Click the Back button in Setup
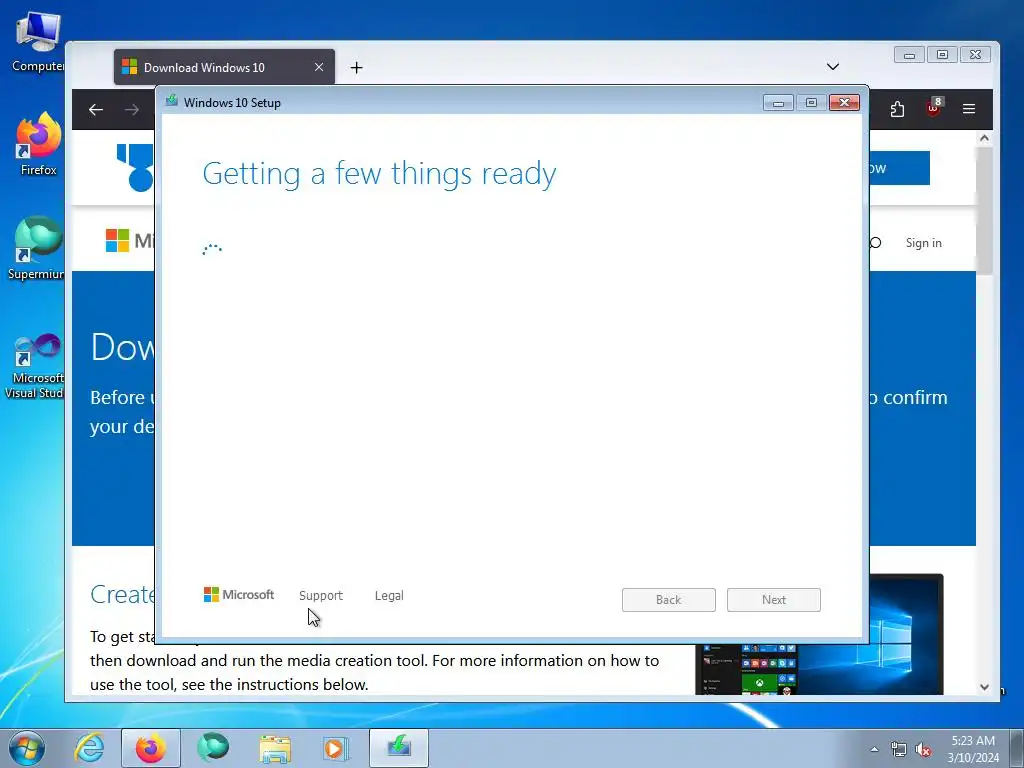This screenshot has width=1024, height=768. point(669,600)
